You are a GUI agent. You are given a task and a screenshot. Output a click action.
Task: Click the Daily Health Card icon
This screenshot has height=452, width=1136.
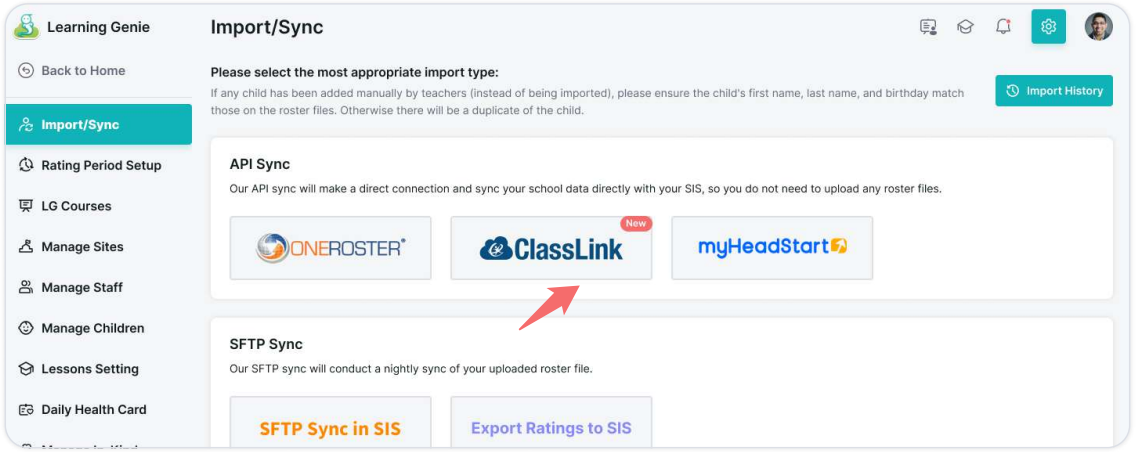26,409
